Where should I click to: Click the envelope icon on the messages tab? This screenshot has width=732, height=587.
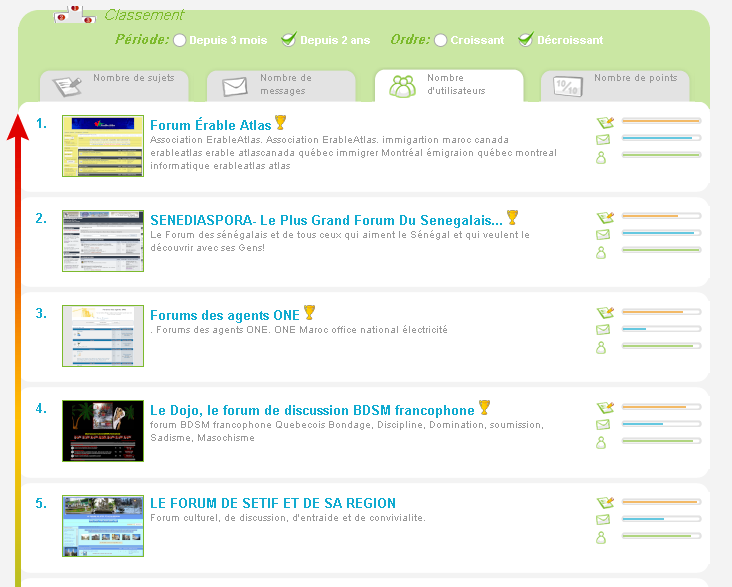click(235, 87)
